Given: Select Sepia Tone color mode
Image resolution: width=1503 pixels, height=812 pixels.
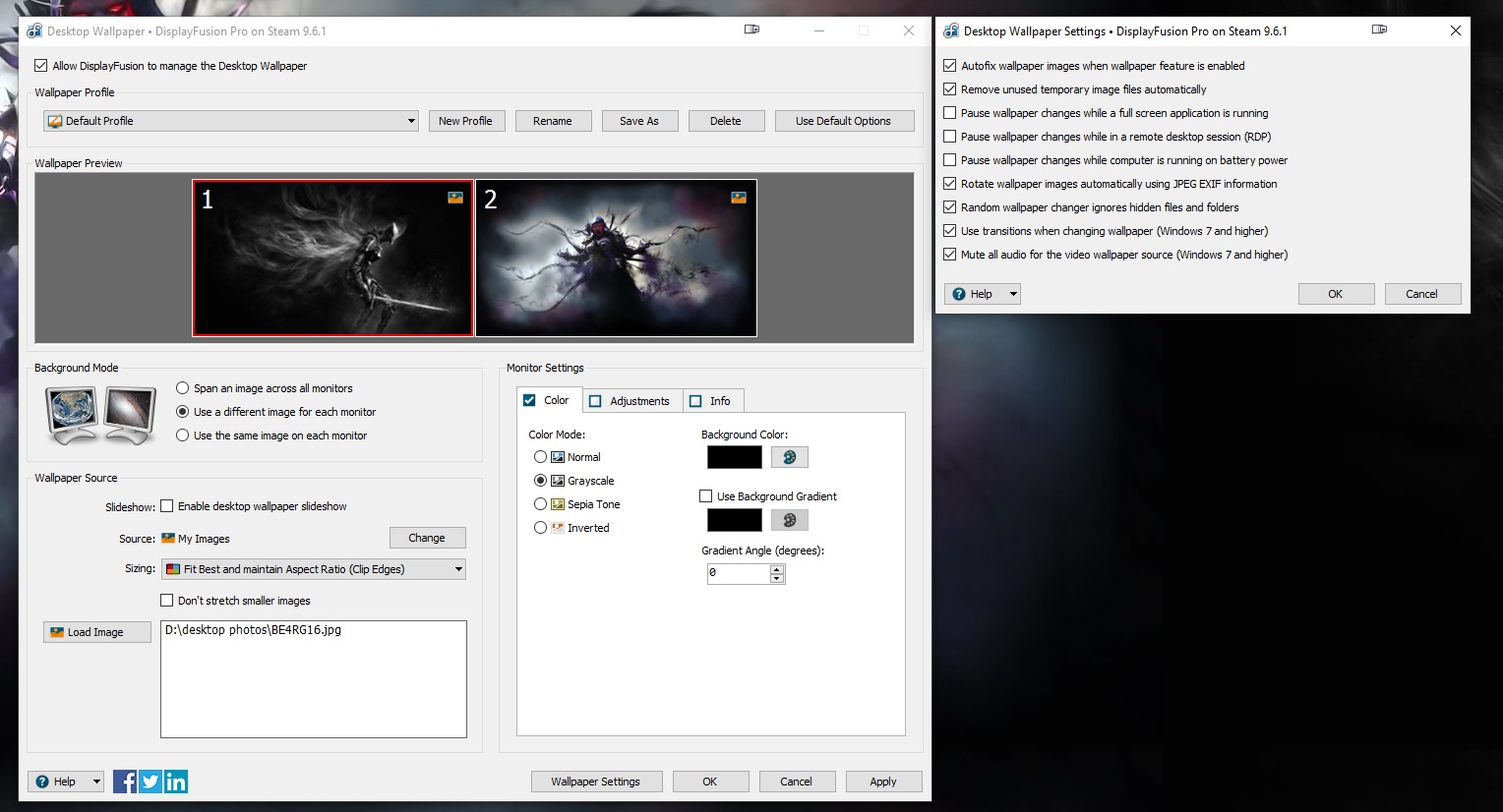Looking at the screenshot, I should click(540, 504).
